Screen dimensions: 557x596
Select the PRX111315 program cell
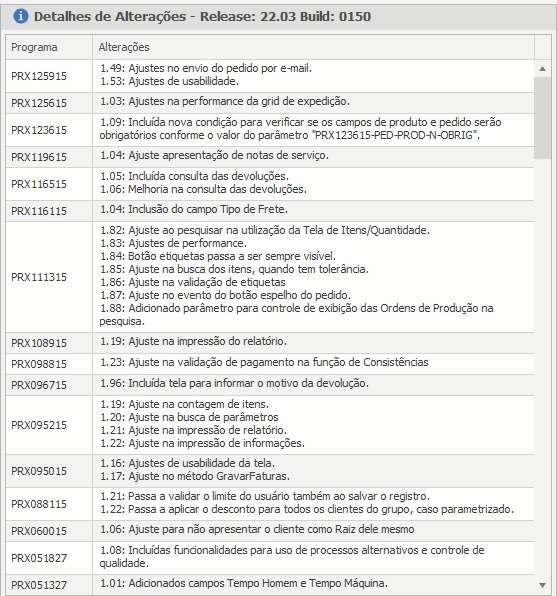coord(49,277)
